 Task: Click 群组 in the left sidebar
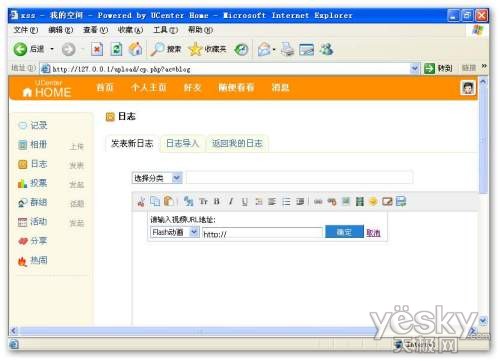39,202
